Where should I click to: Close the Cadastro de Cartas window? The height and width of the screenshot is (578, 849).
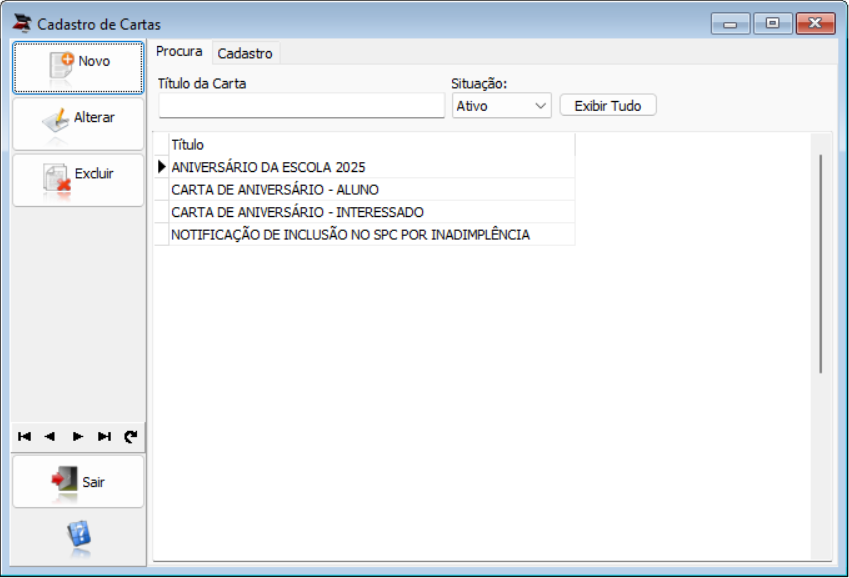(815, 23)
